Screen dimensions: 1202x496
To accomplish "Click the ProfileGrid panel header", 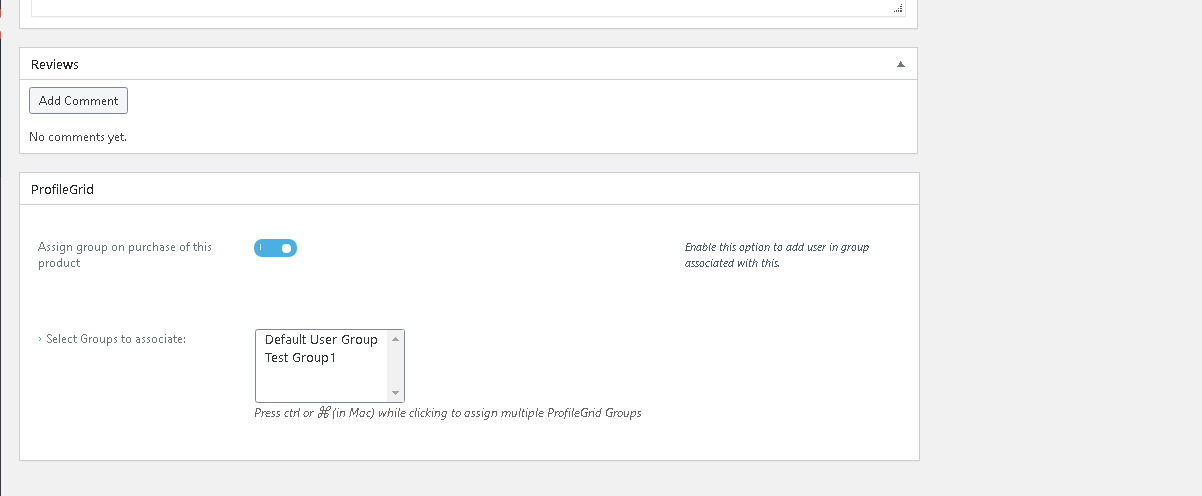I will point(62,188).
